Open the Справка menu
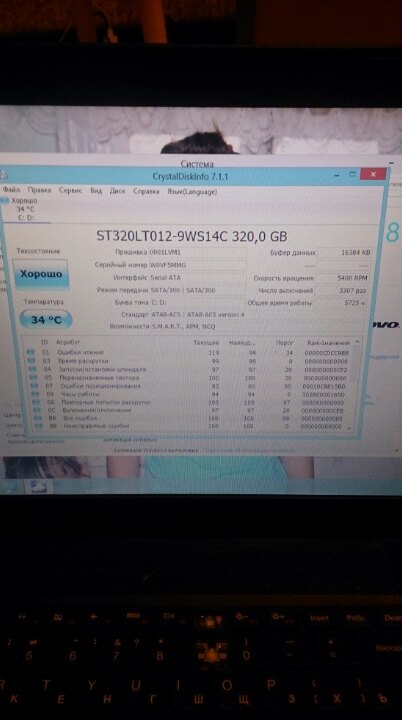 [x=146, y=191]
